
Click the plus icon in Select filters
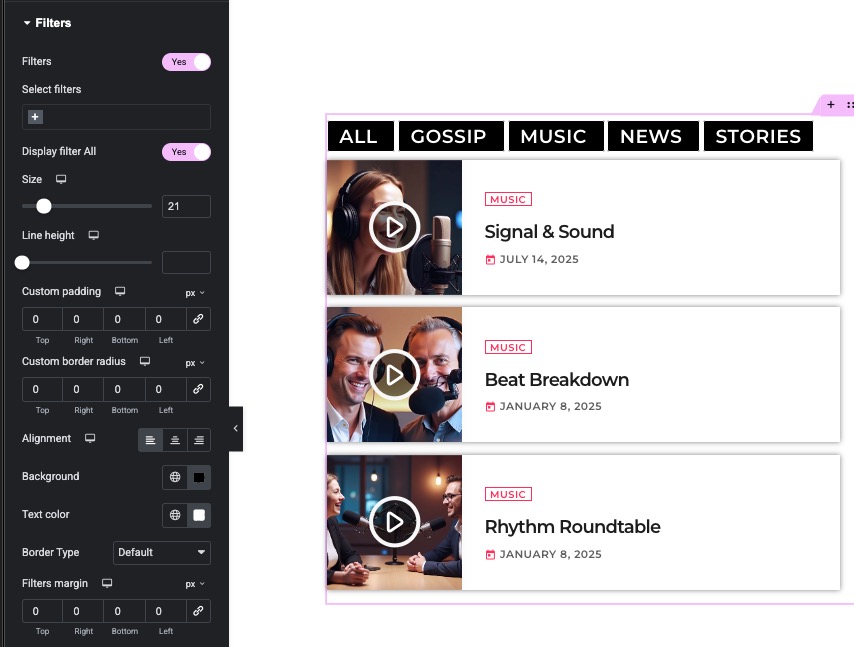[x=35, y=117]
